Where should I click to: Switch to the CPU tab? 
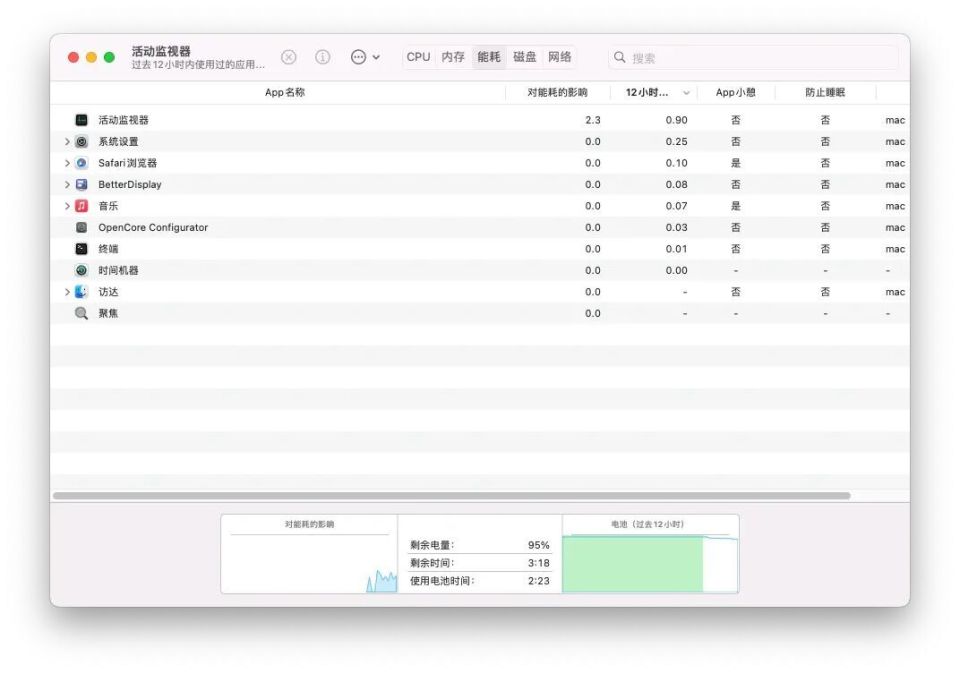click(418, 57)
